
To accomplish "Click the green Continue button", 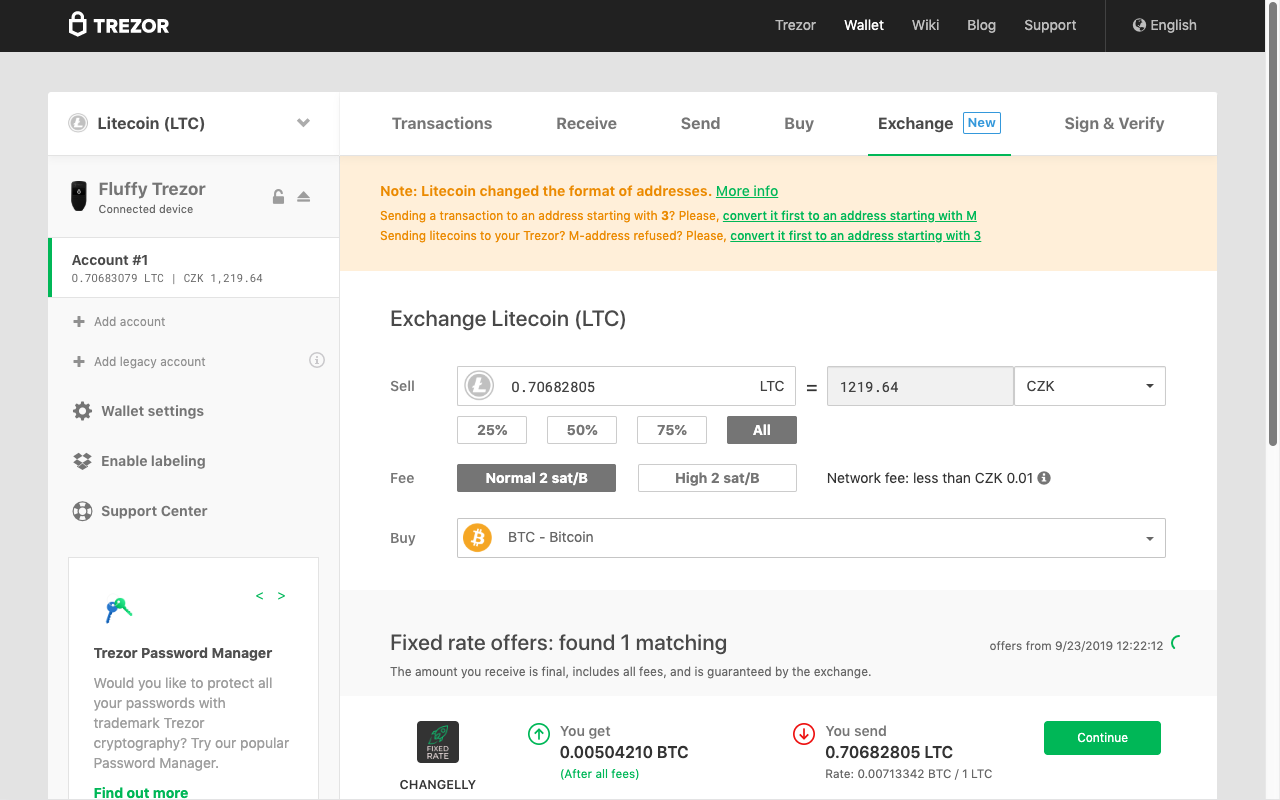I will pos(1102,738).
